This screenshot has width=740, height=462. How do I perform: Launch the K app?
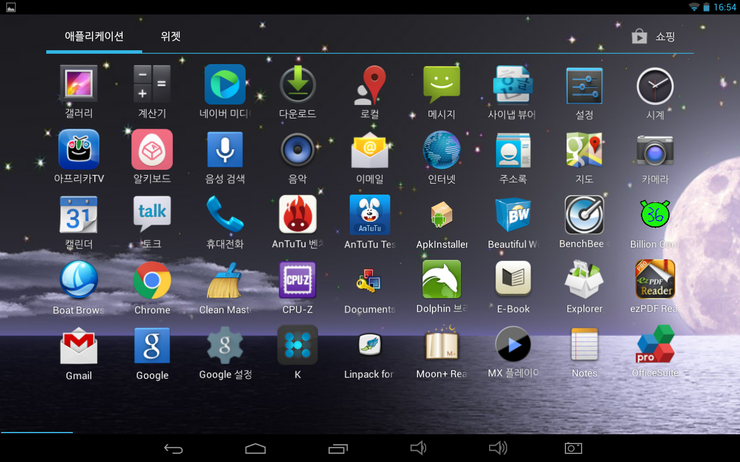(297, 345)
